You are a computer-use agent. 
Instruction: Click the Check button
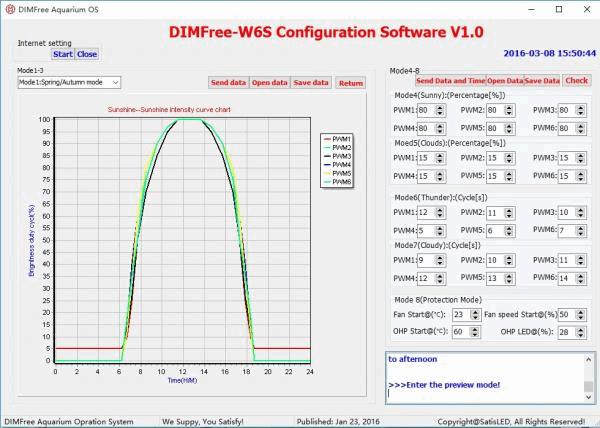click(576, 80)
